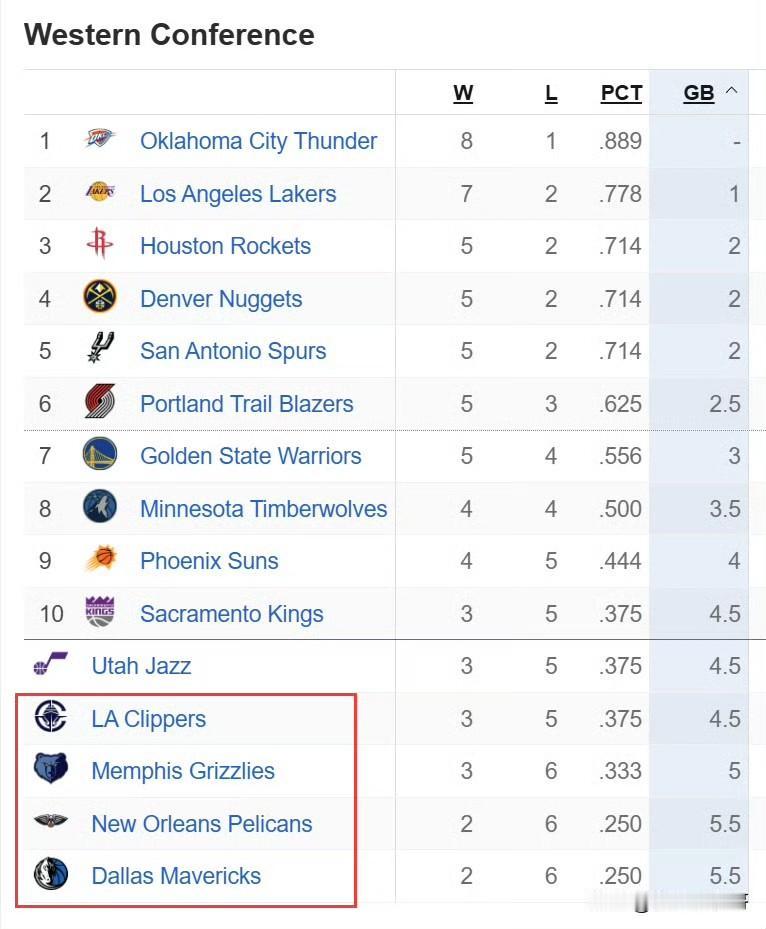Sort by the GB column header
Screen dimensions: 766x929
pos(698,94)
